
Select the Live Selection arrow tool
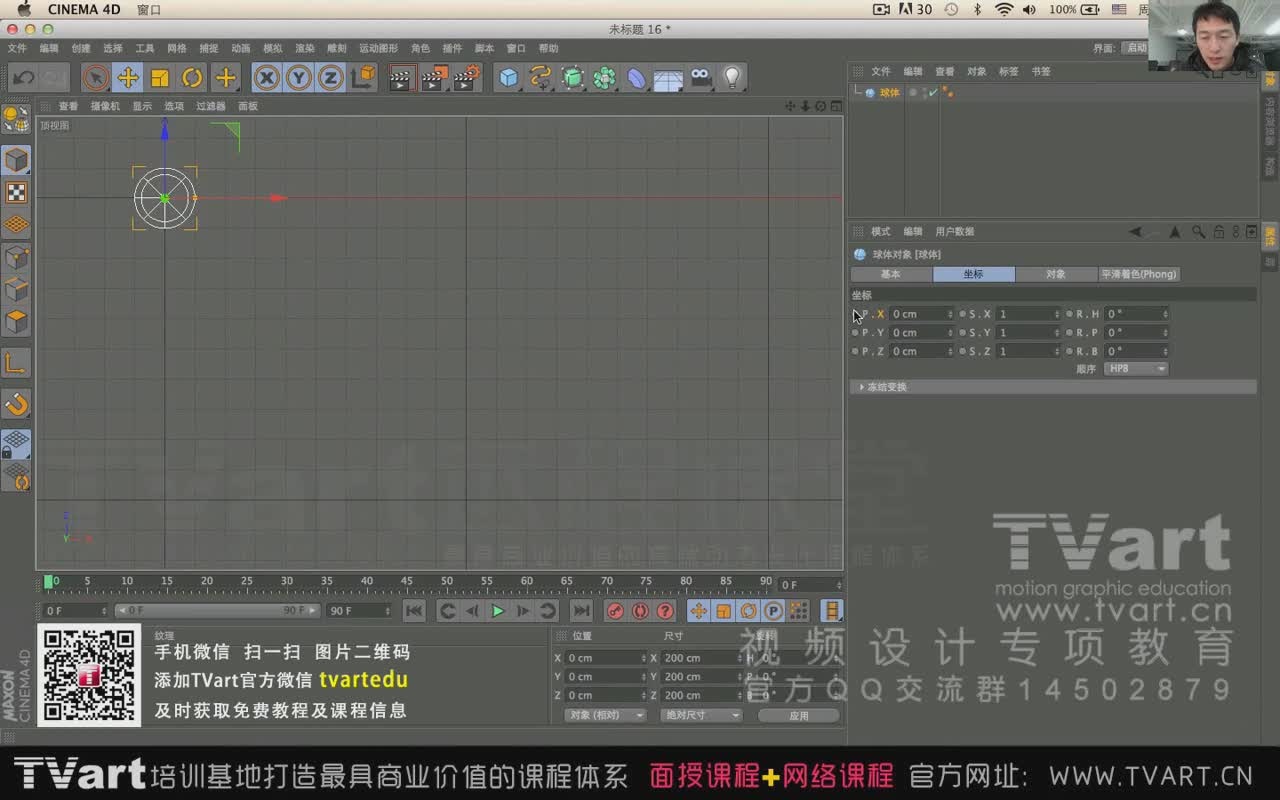96,78
